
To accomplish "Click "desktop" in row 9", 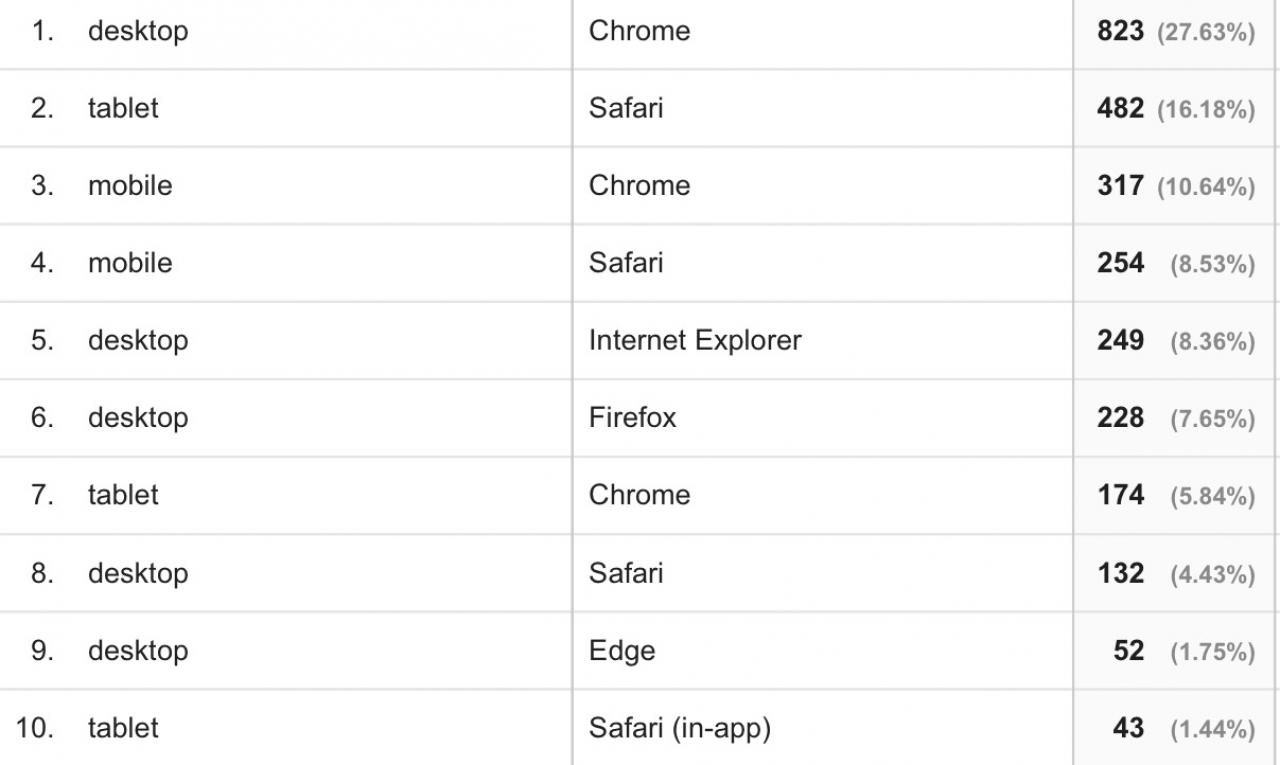I will tap(137, 650).
